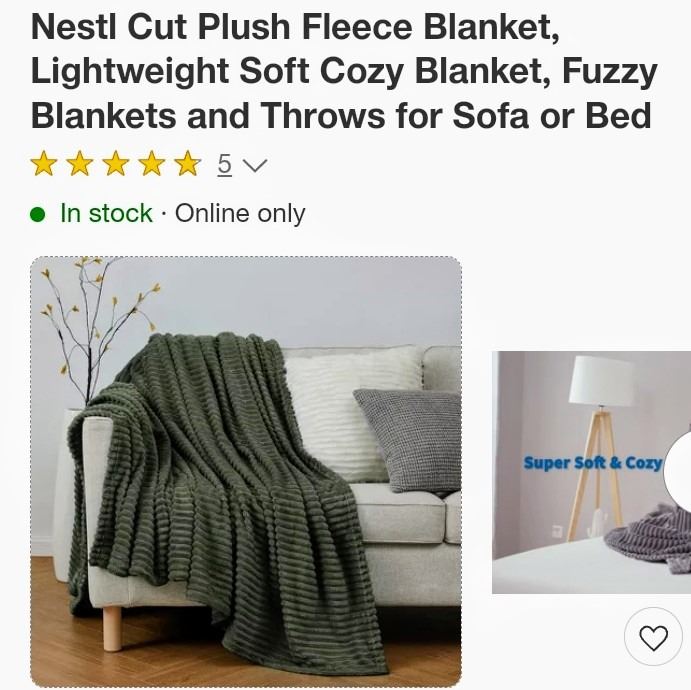Viewport: 691px width, 690px height.
Task: Open the reviews via the underlined 5 count
Action: [224, 164]
